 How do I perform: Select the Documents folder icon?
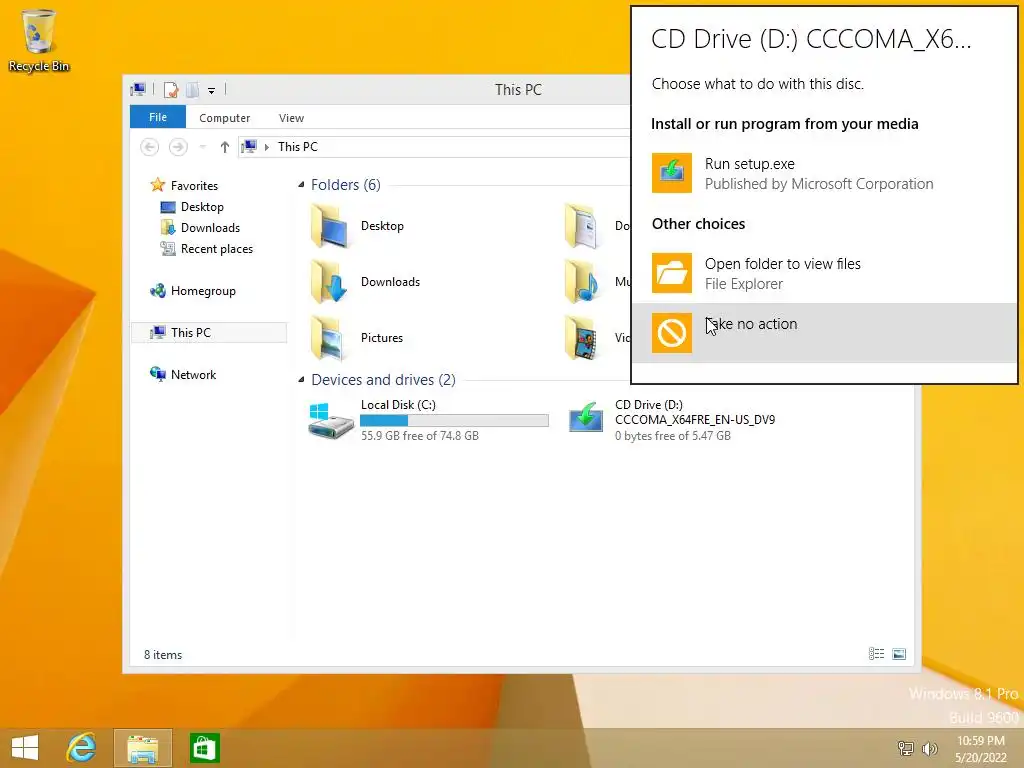pos(583,226)
